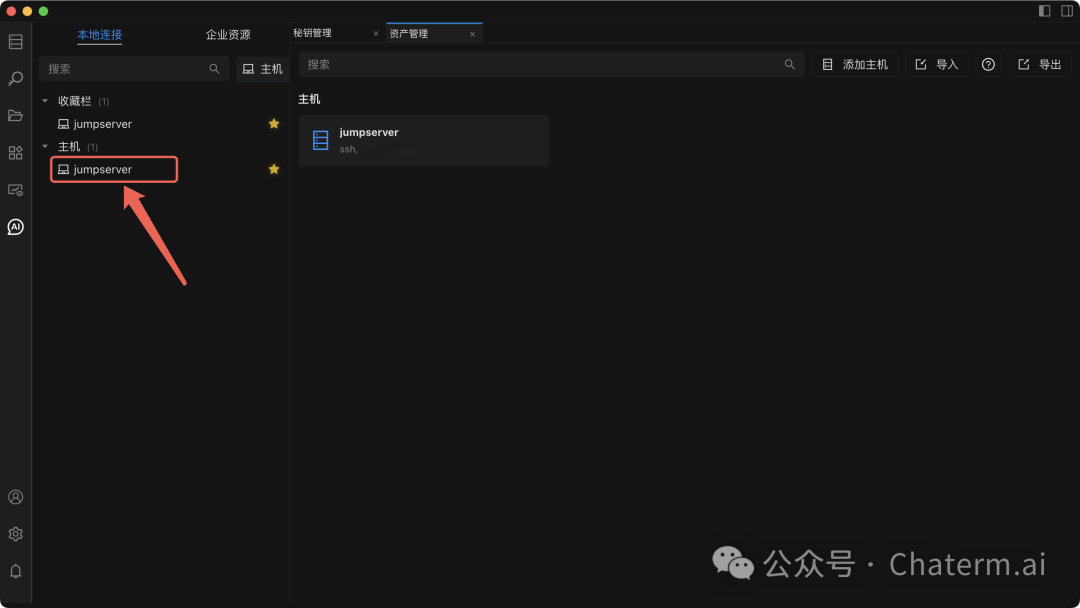
Task: Close the 秘钥管理 tab
Action: coord(376,33)
